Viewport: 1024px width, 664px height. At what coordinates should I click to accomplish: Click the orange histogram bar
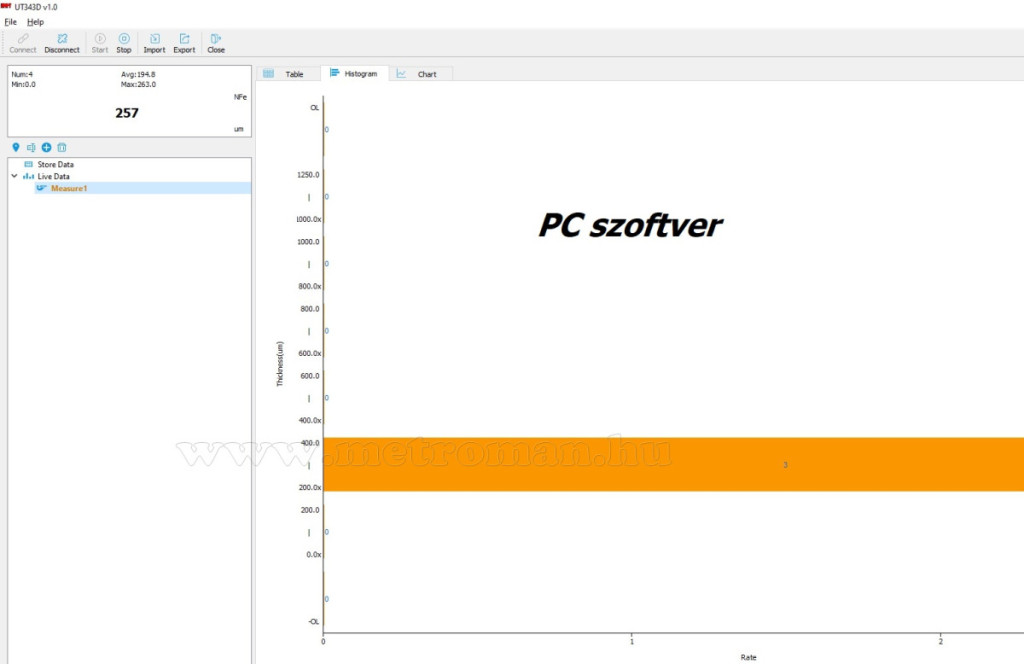(672, 464)
